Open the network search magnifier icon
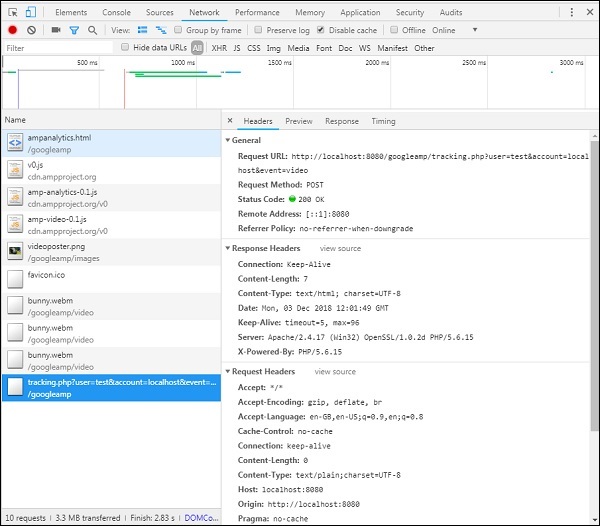The width and height of the screenshot is (600, 526). [92, 30]
